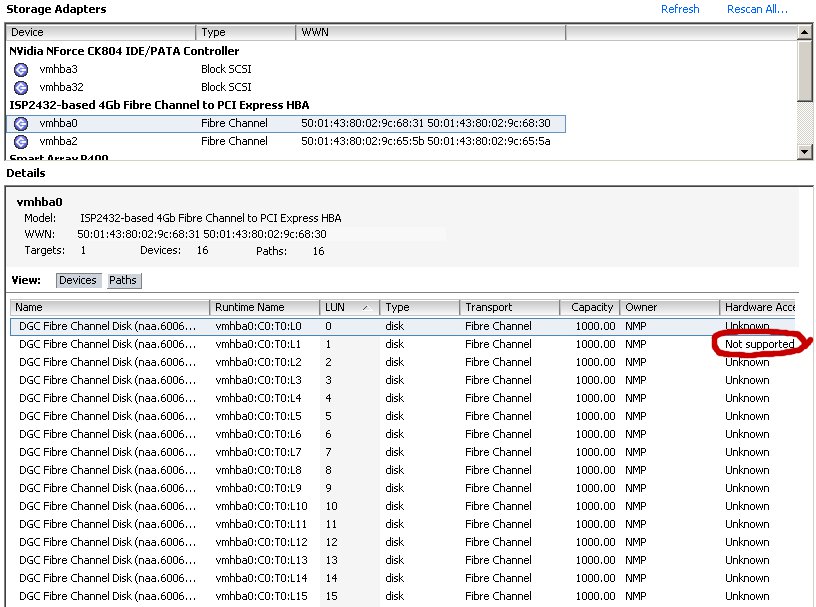
Task: Click Block SCSI type of vmhba3
Action: [226, 69]
